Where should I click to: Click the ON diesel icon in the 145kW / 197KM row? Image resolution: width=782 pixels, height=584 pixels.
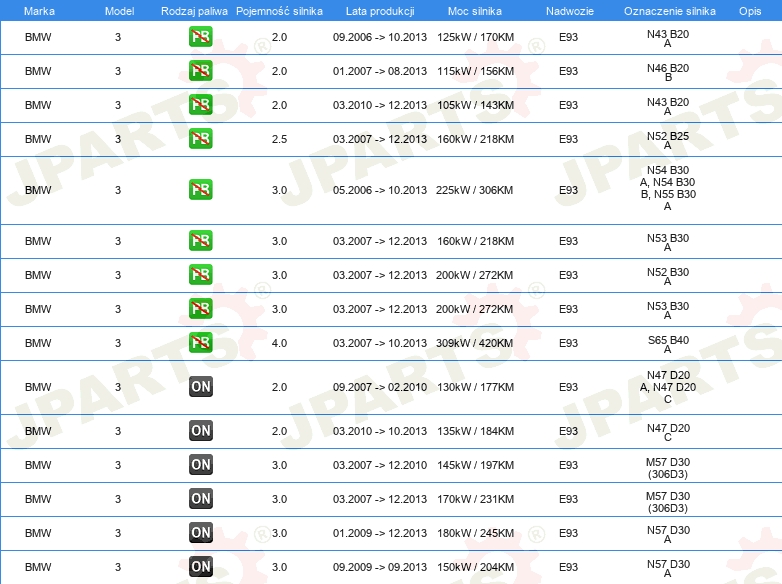pyautogui.click(x=200, y=464)
